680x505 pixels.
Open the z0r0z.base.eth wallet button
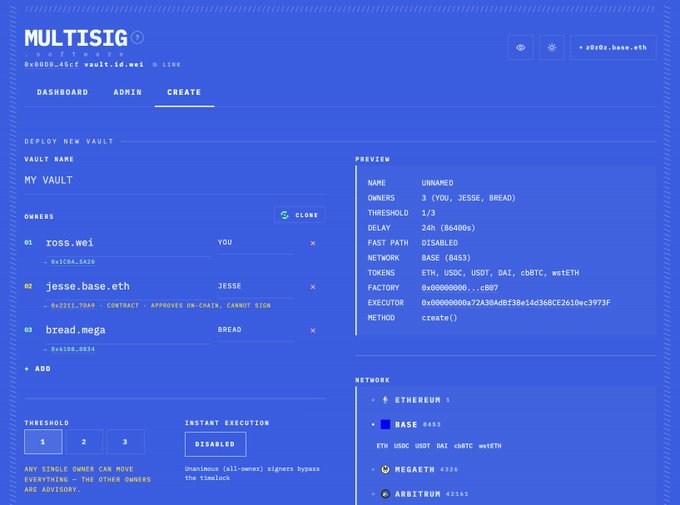pyautogui.click(x=613, y=47)
